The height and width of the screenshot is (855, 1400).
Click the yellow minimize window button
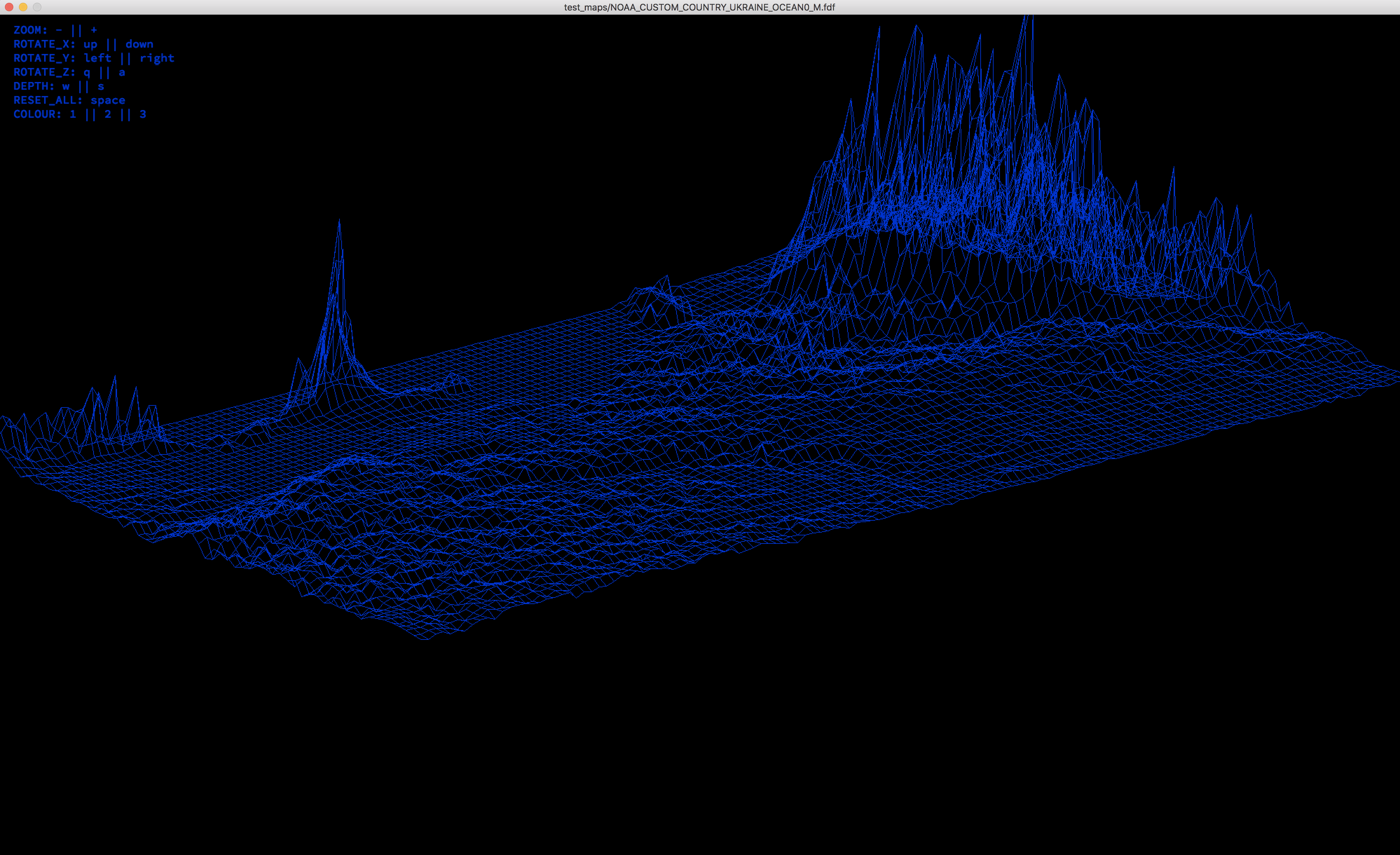(x=23, y=7)
